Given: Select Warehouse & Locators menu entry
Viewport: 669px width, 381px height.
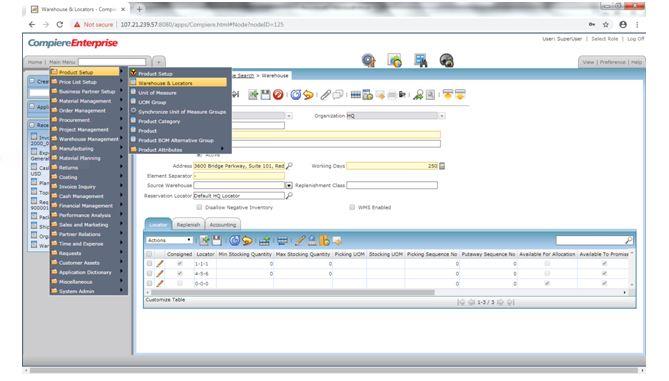Looking at the screenshot, I should (178, 83).
